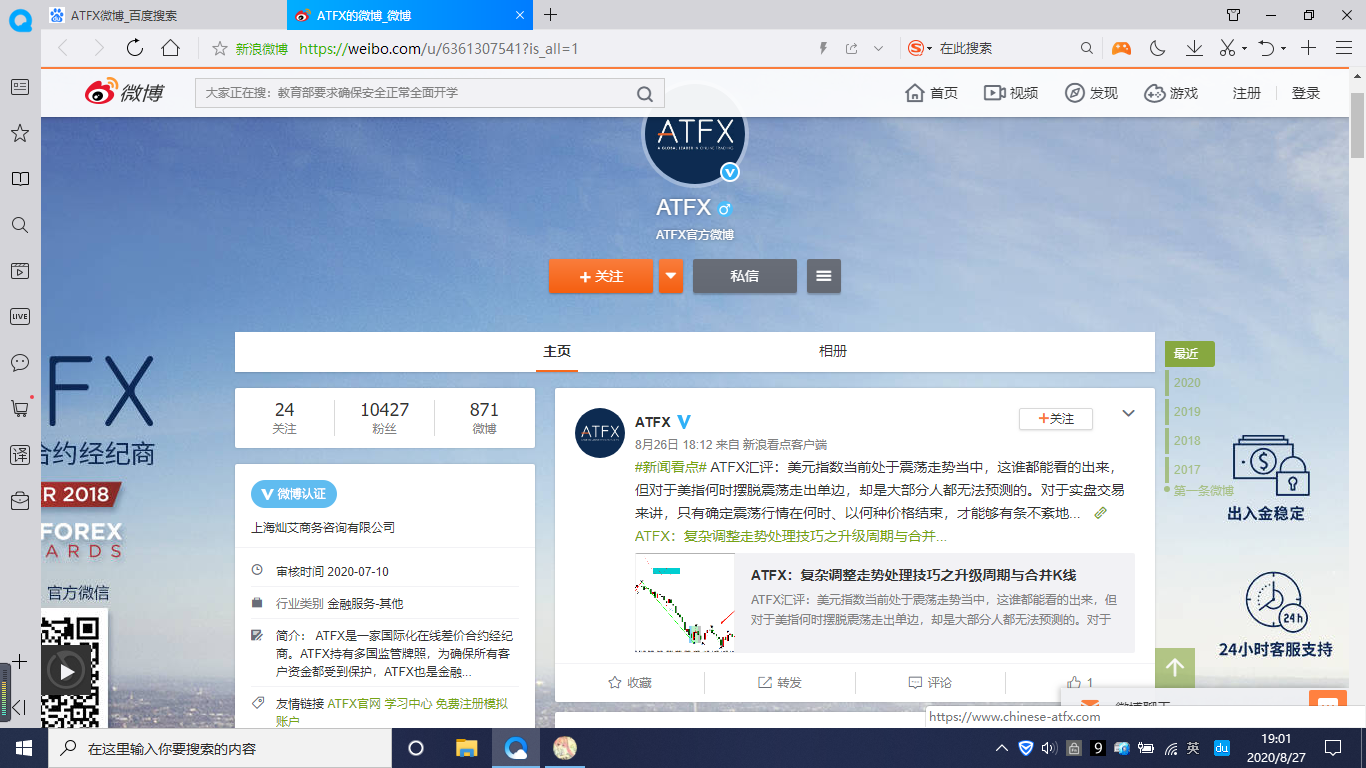Click the 登录 login link
The image size is (1366, 768).
click(x=1306, y=93)
